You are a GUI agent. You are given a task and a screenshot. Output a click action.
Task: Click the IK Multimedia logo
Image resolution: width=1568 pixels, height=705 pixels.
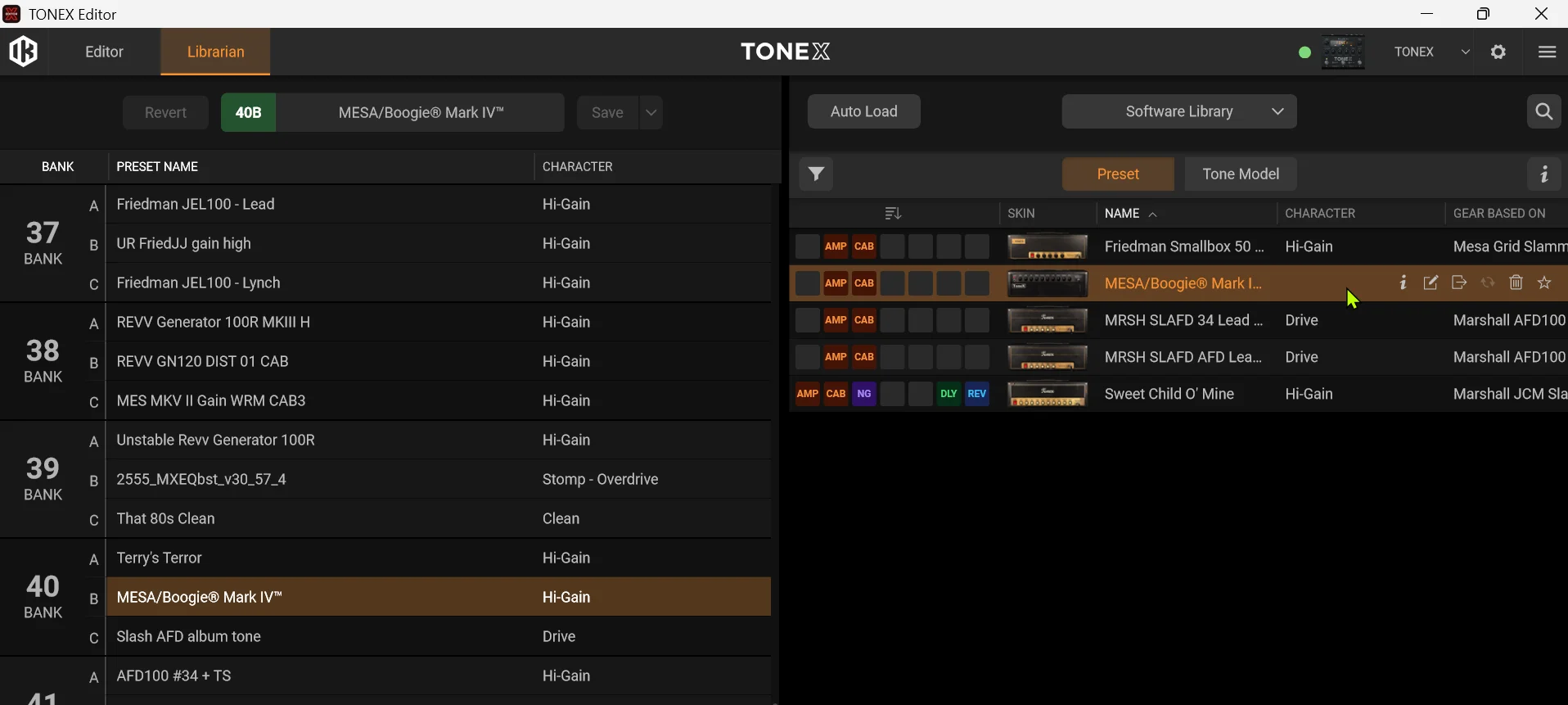click(x=24, y=52)
